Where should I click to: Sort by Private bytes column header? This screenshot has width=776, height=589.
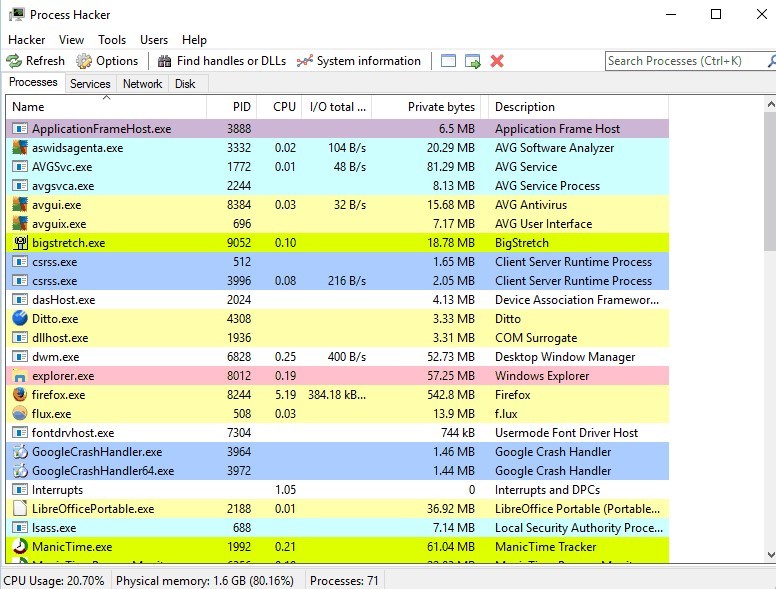click(441, 107)
